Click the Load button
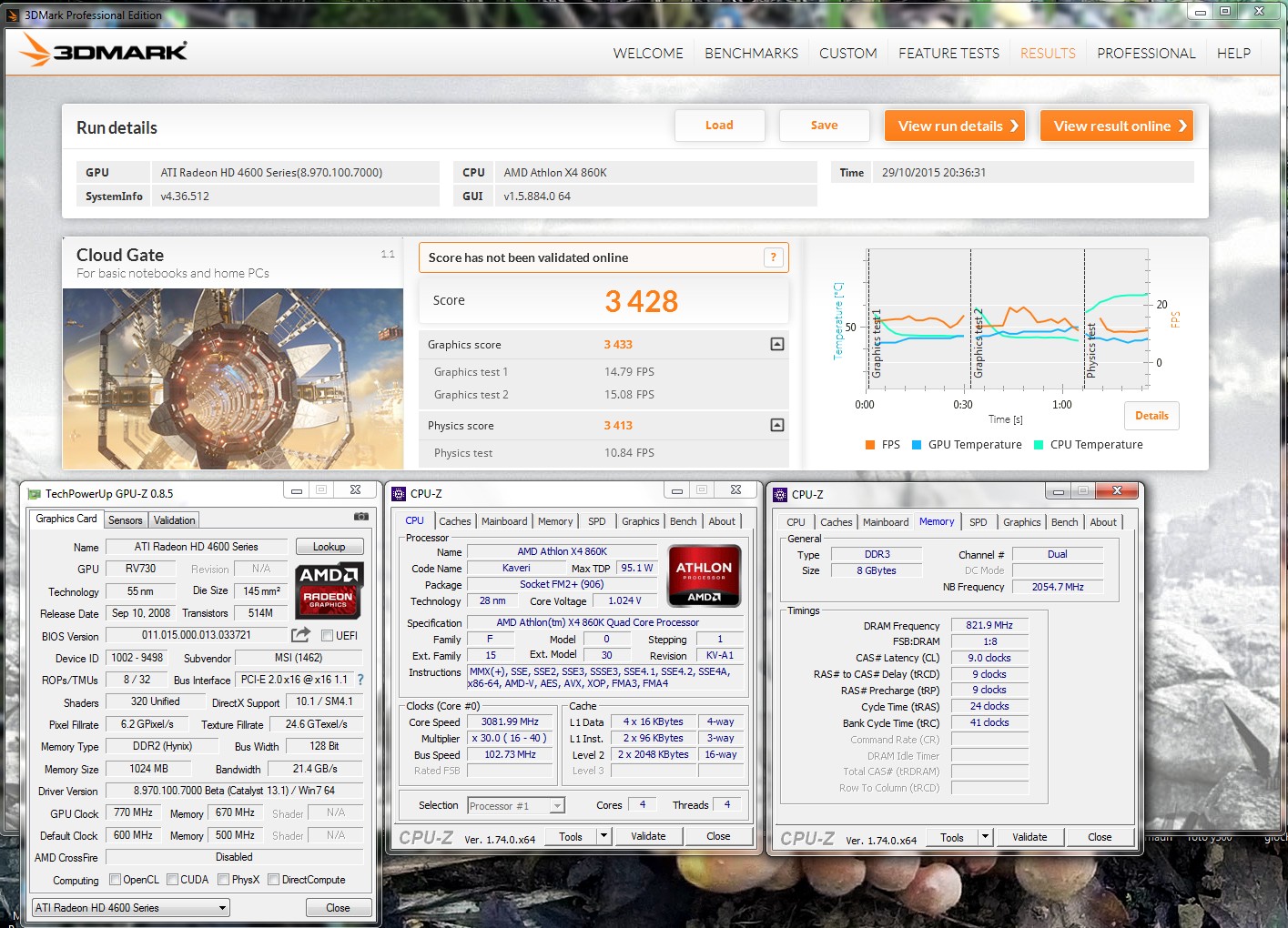 [x=719, y=126]
